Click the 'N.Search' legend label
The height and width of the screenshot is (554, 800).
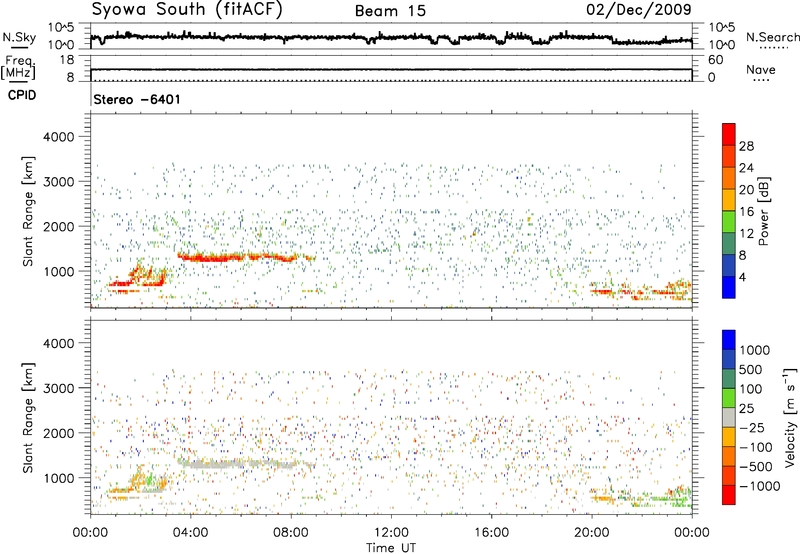[x=772, y=37]
